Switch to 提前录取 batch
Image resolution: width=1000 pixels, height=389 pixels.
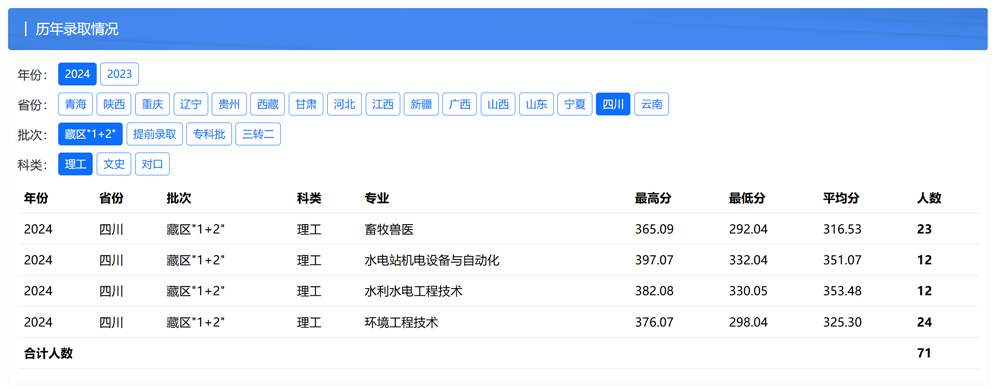click(x=155, y=135)
